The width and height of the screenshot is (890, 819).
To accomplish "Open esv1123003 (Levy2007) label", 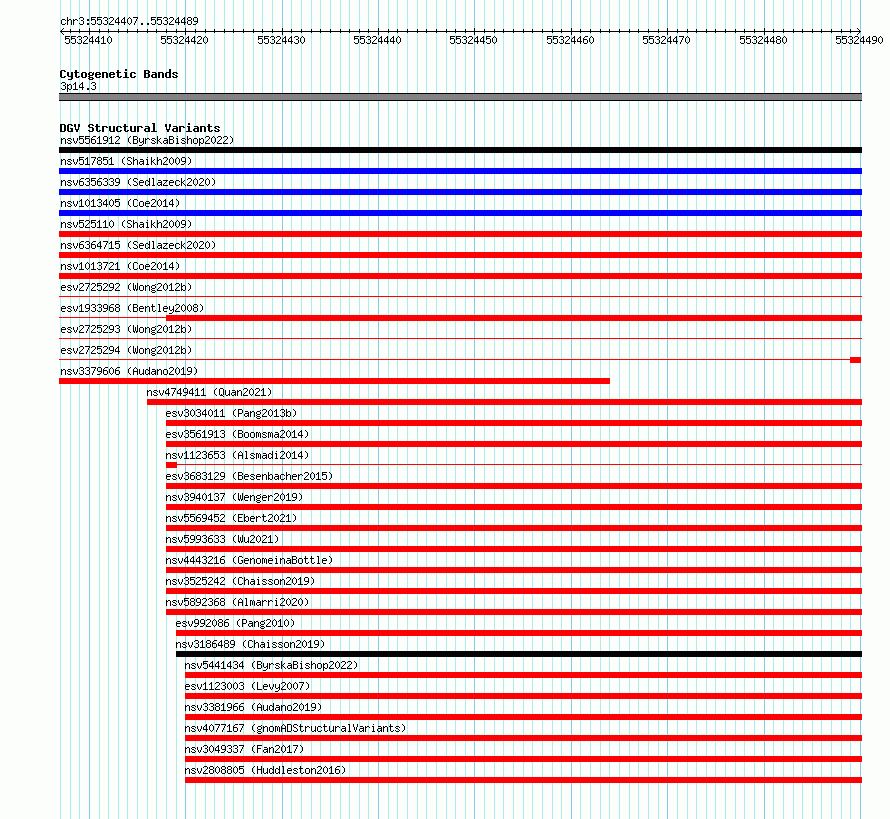I will click(x=247, y=686).
